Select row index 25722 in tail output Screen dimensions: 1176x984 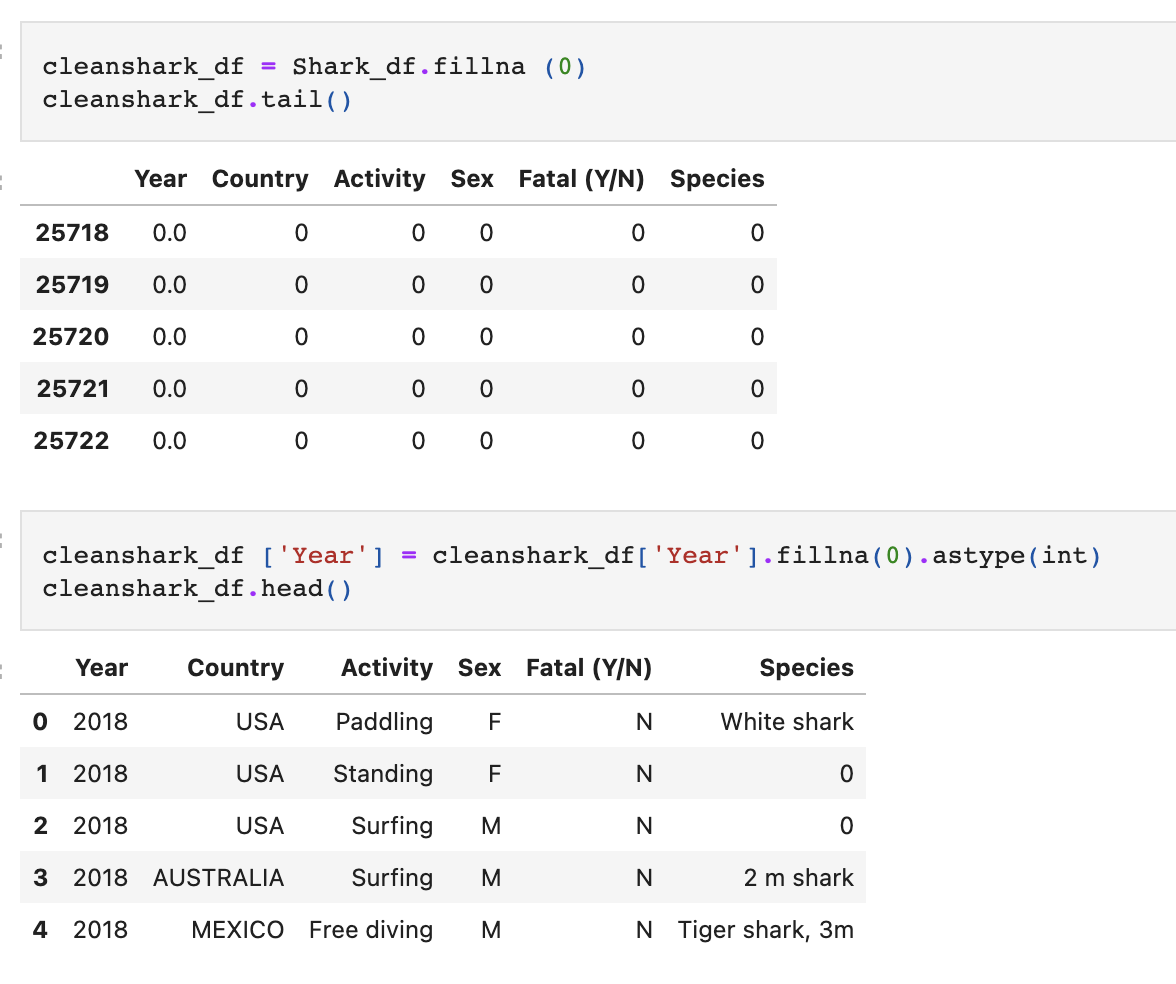(x=71, y=440)
